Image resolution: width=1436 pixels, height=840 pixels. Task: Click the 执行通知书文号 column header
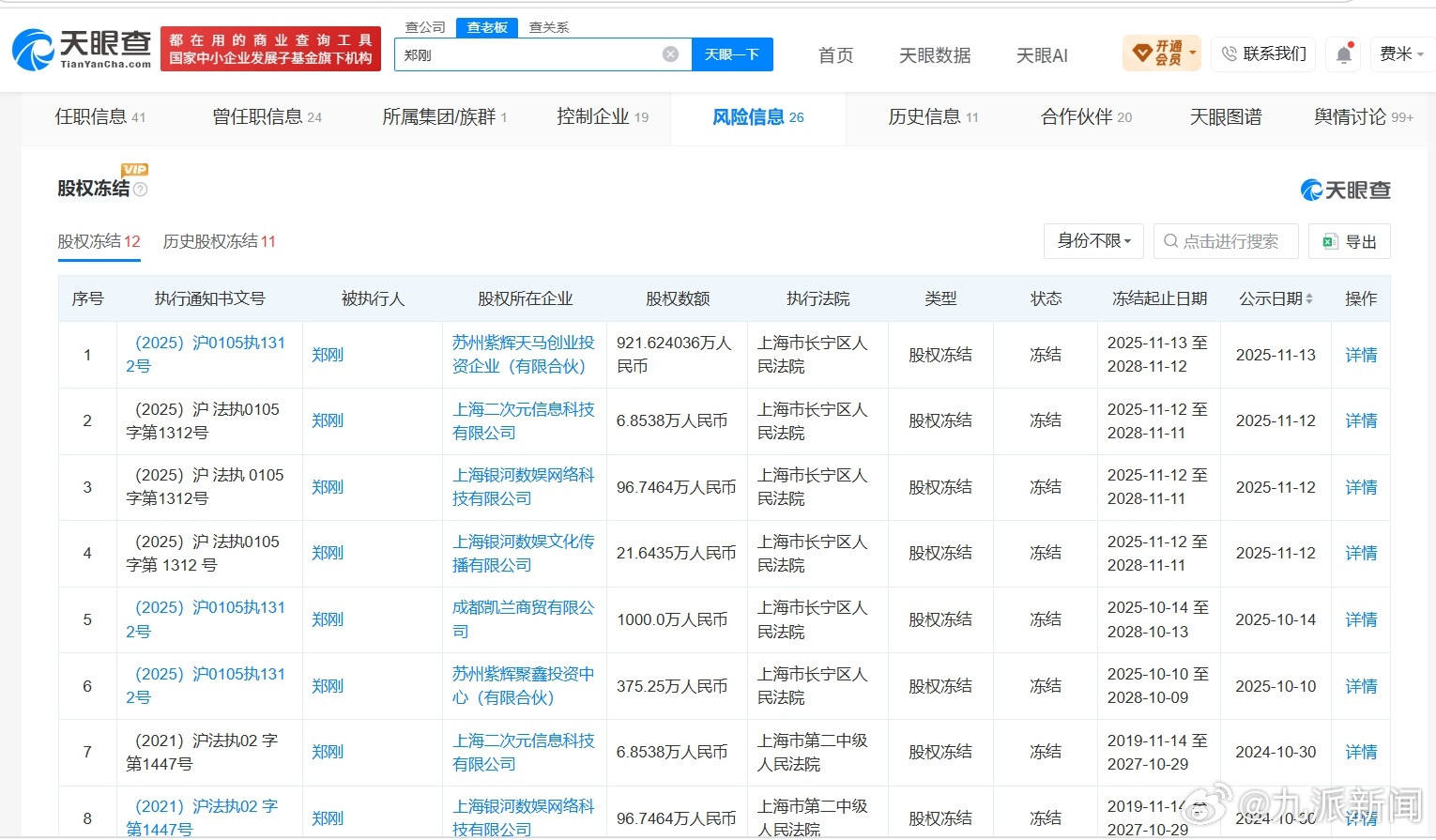pos(210,298)
